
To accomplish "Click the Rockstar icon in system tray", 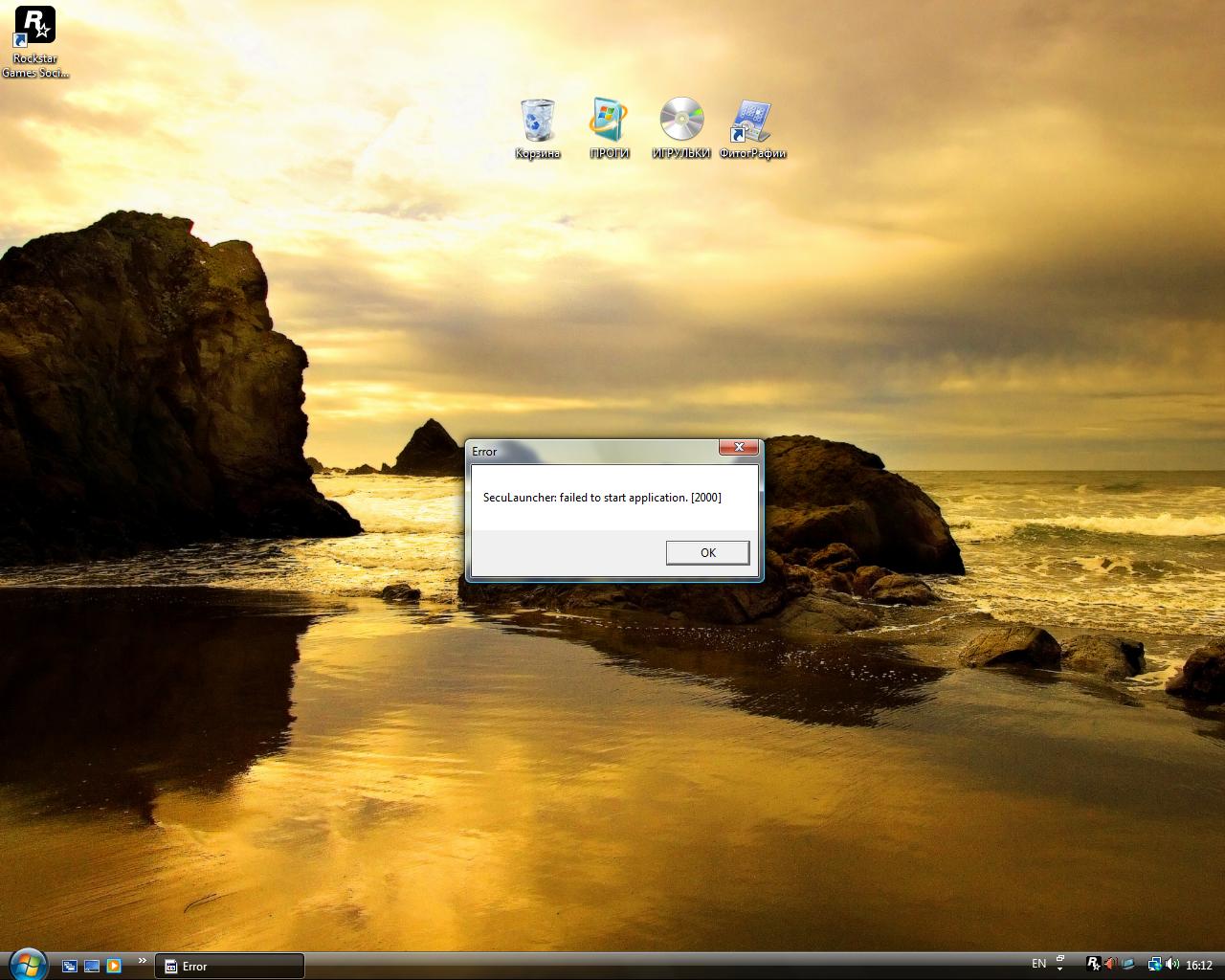I will [1093, 964].
